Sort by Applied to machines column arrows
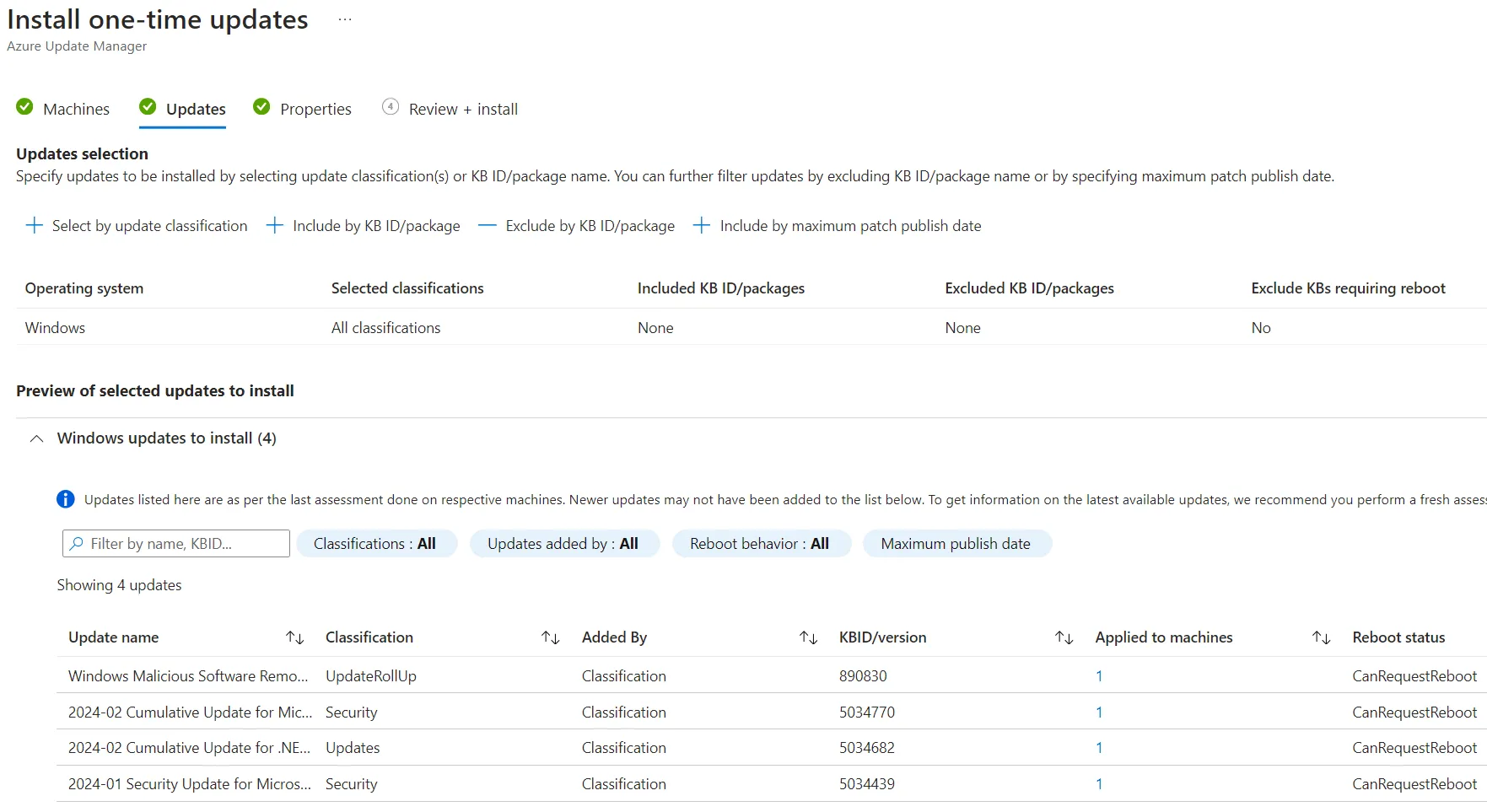This screenshot has height=812, width=1487. point(1322,637)
